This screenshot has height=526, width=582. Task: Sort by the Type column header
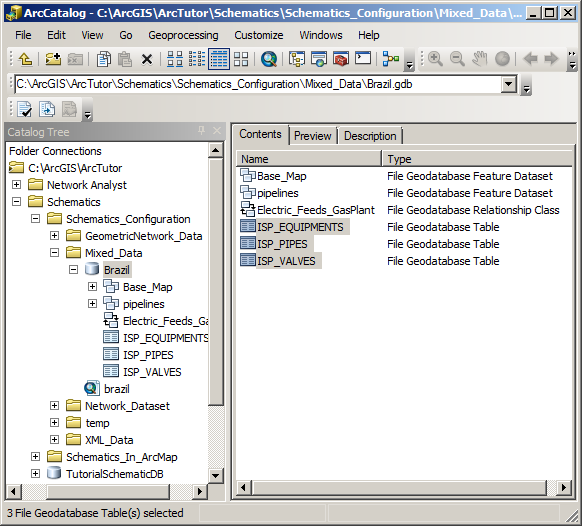(478, 159)
